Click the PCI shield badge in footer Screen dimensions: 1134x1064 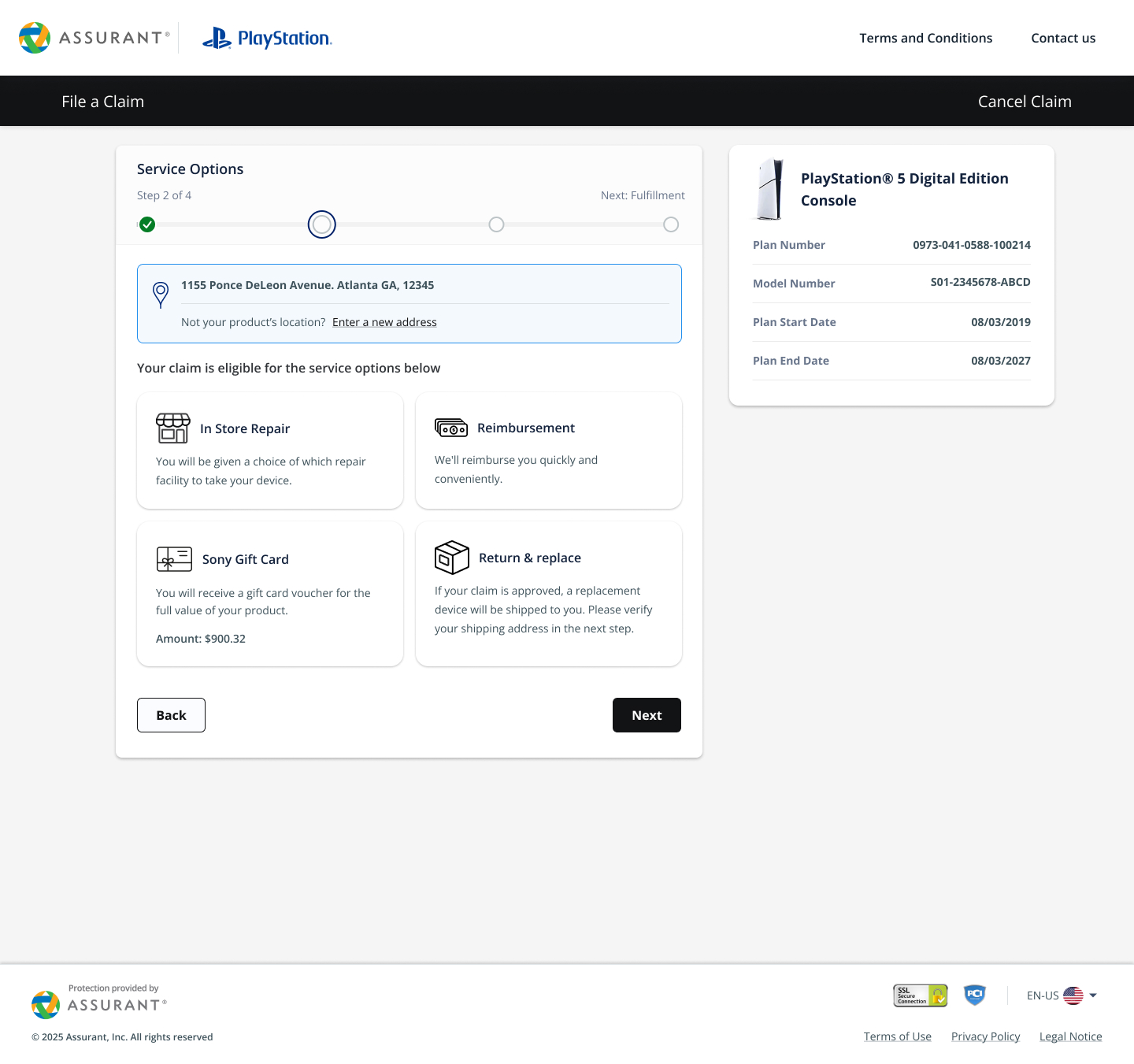click(x=975, y=995)
